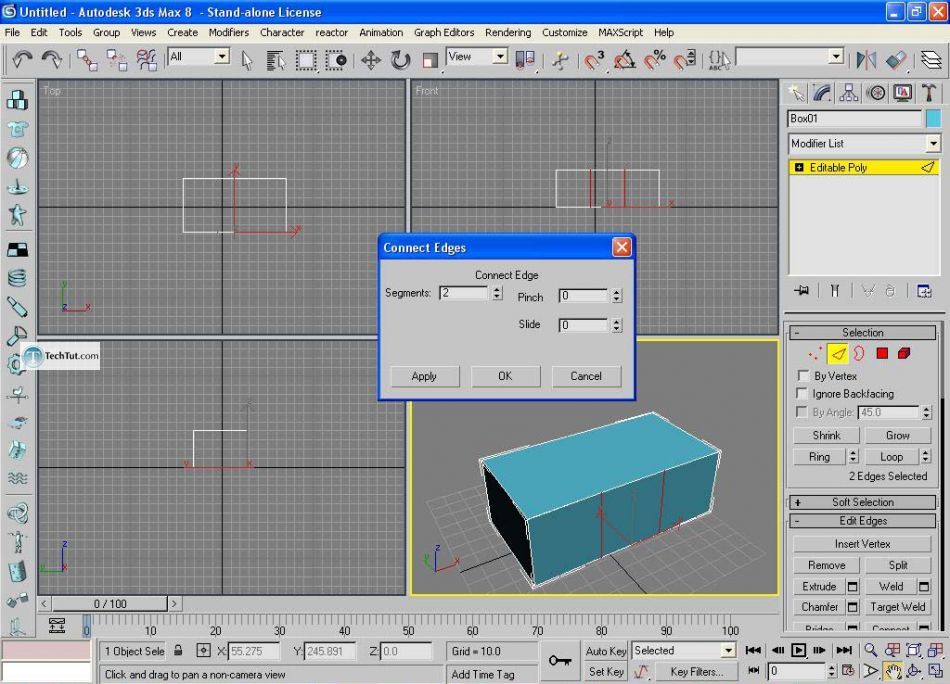Select Polygon sub-object level

pyautogui.click(x=882, y=353)
